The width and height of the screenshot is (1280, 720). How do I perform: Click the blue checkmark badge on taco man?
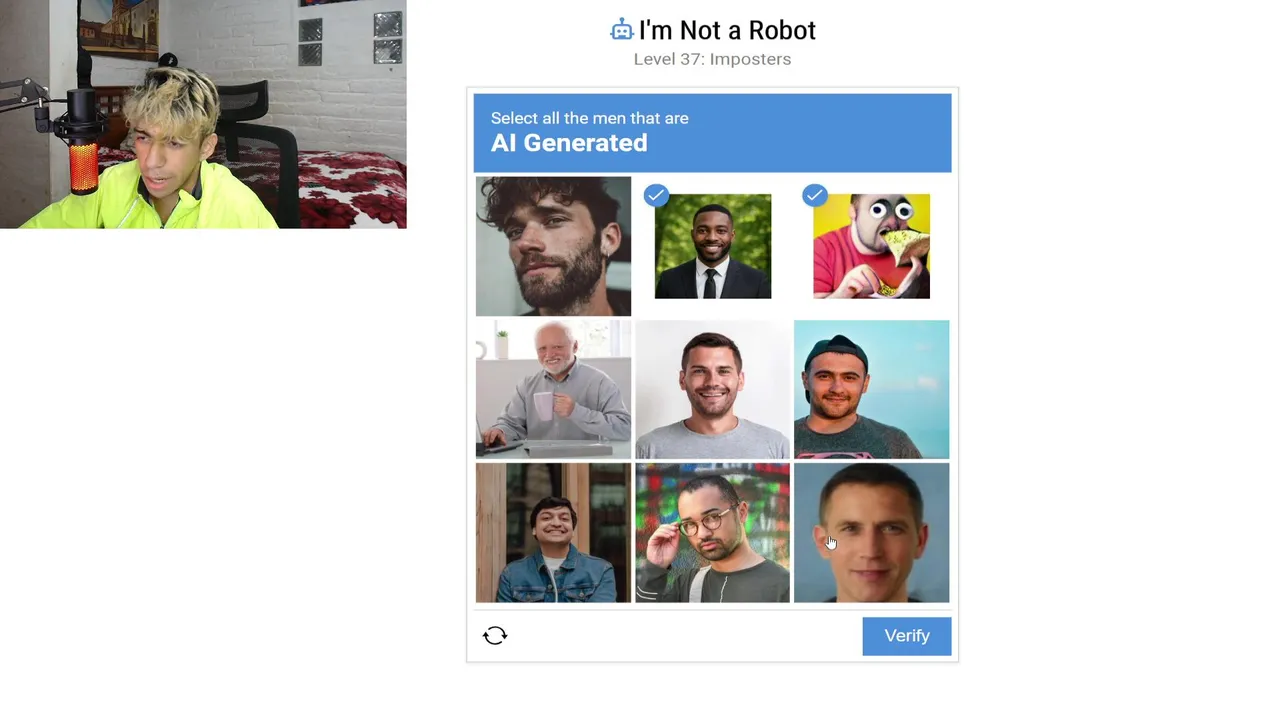[814, 195]
